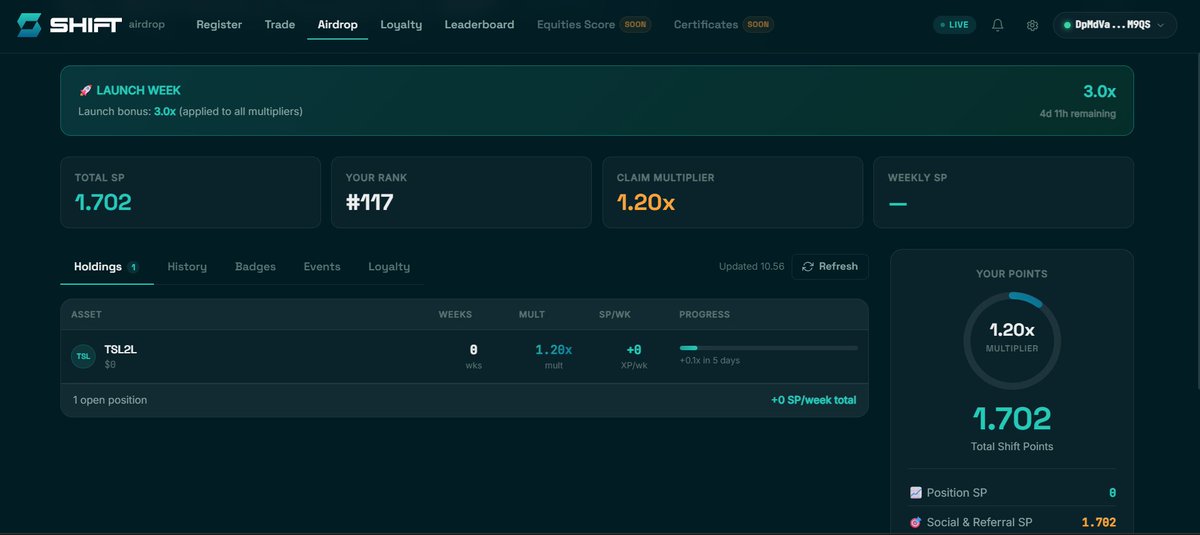Click the Social & Referral SP value 1.702
The image size is (1200, 535).
1099,522
